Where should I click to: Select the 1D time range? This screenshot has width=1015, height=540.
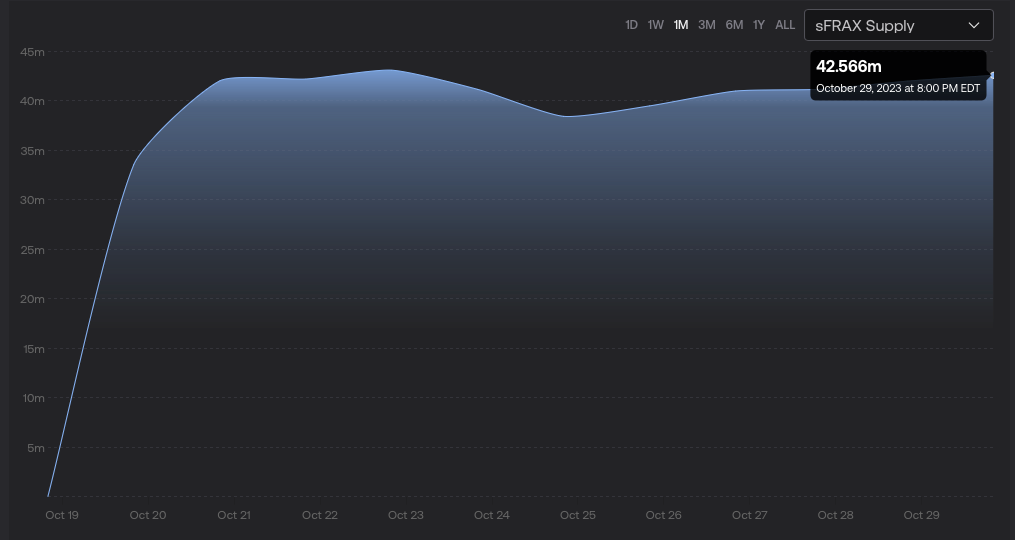pyautogui.click(x=631, y=25)
